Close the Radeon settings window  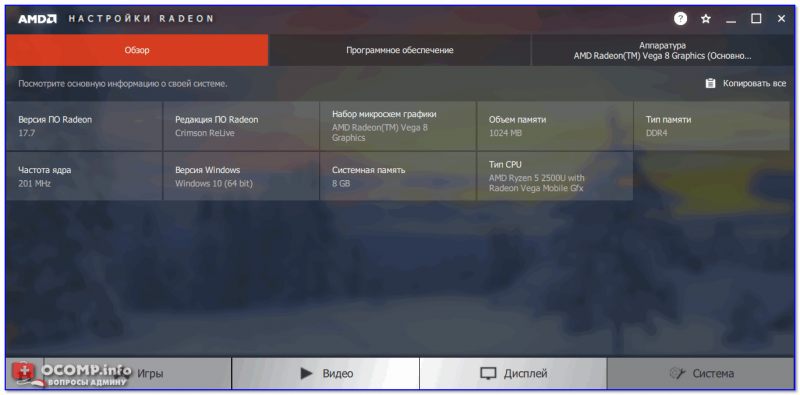781,19
